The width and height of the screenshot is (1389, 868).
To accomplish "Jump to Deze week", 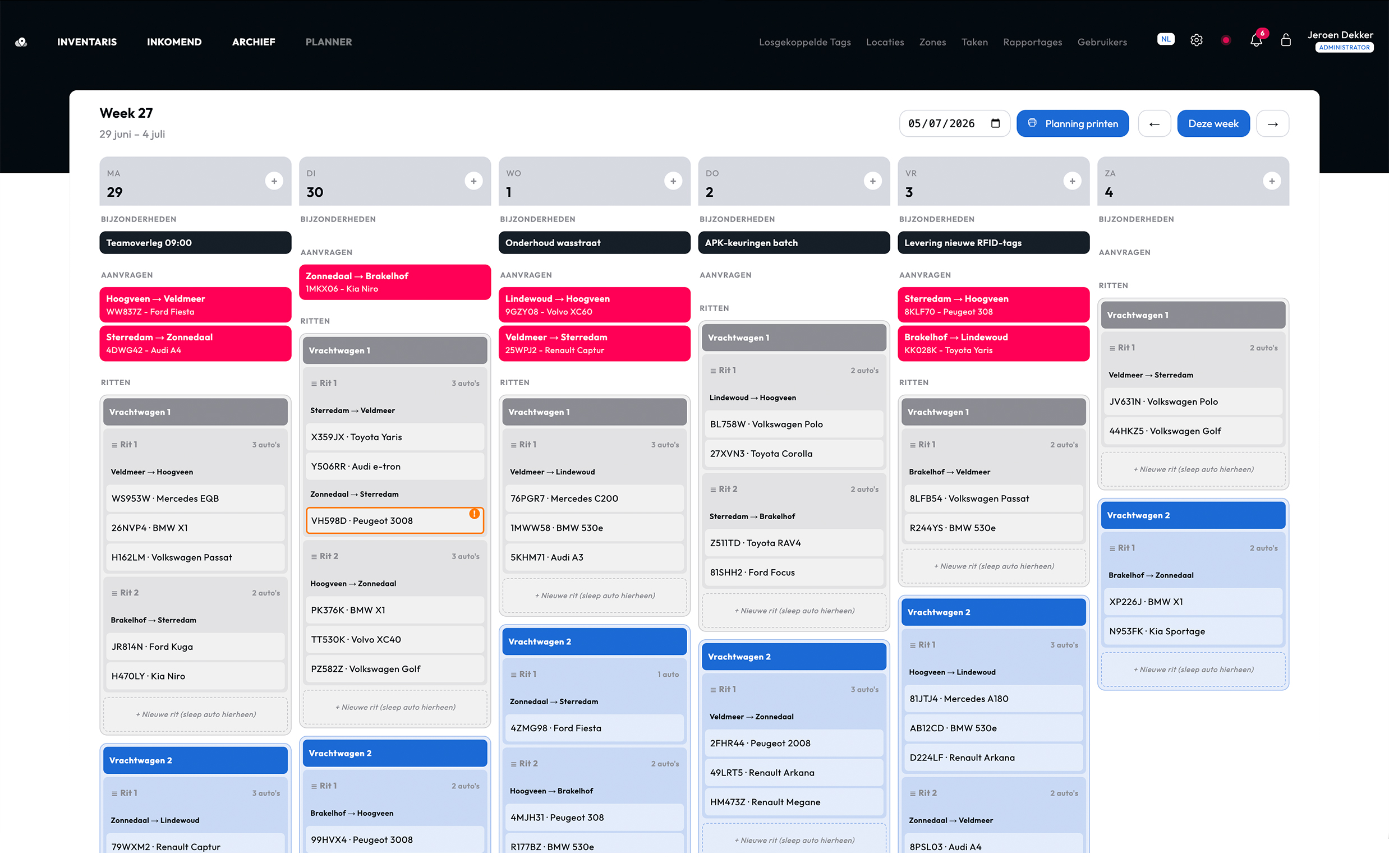I will pyautogui.click(x=1213, y=123).
